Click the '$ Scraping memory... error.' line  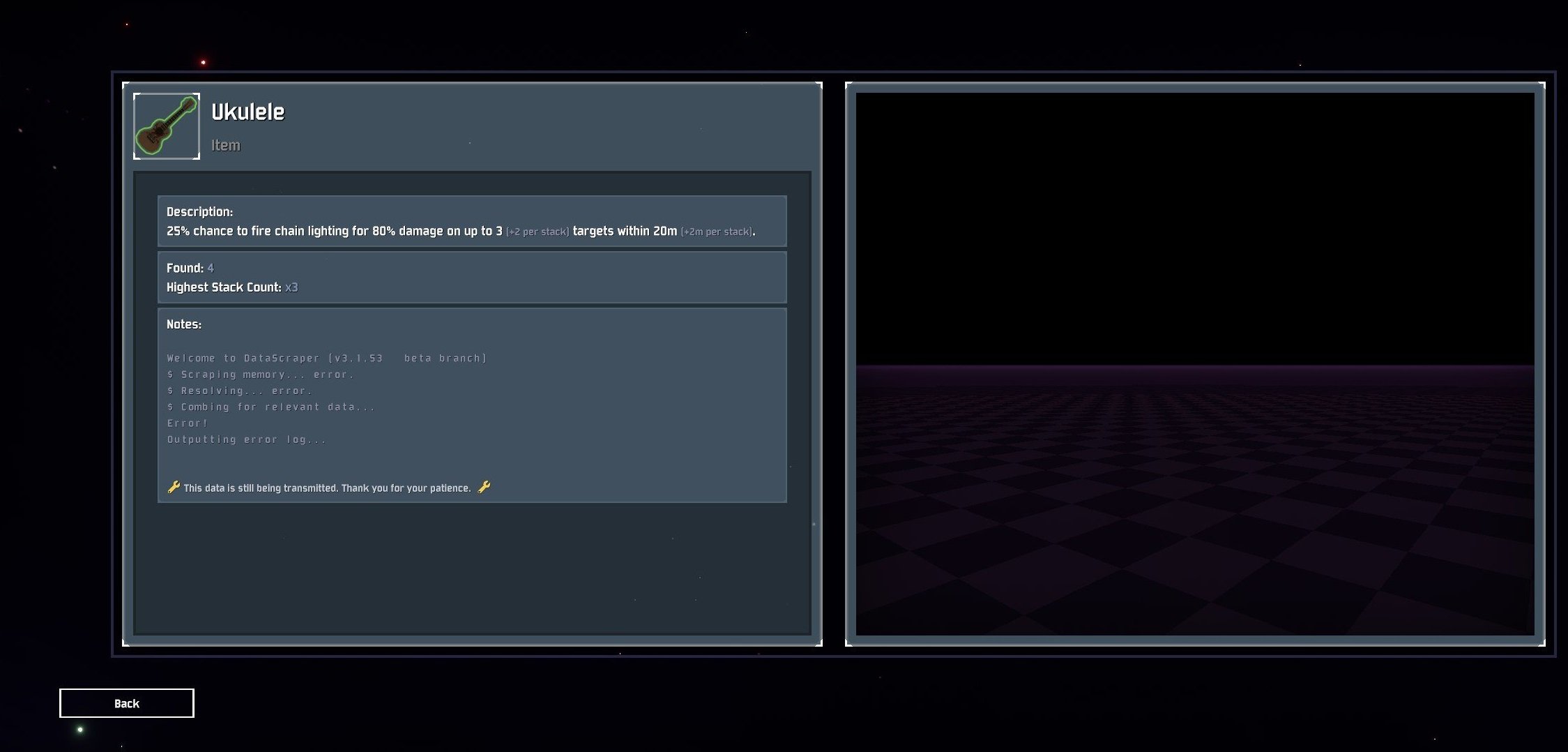[x=261, y=375]
